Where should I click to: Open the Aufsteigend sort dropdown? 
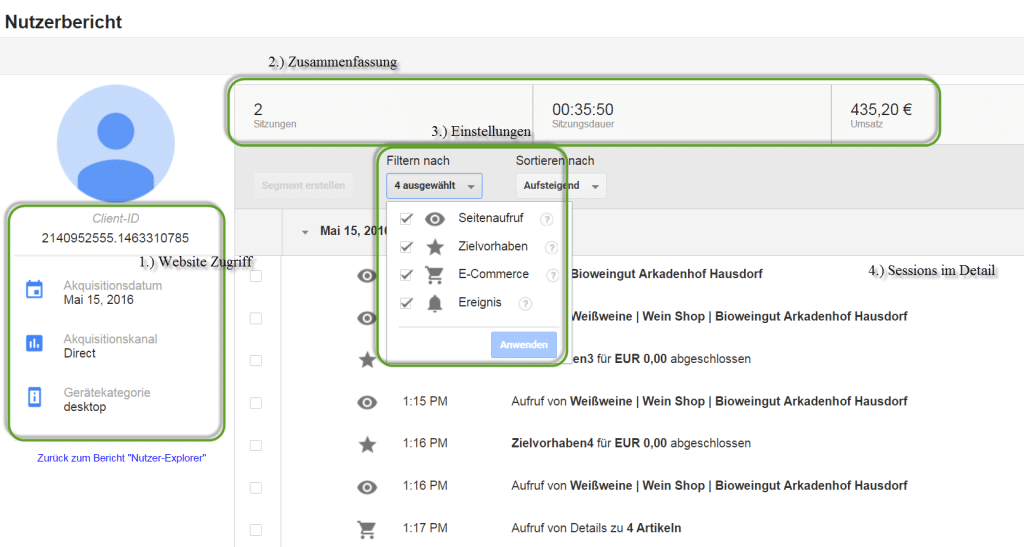[x=560, y=186]
